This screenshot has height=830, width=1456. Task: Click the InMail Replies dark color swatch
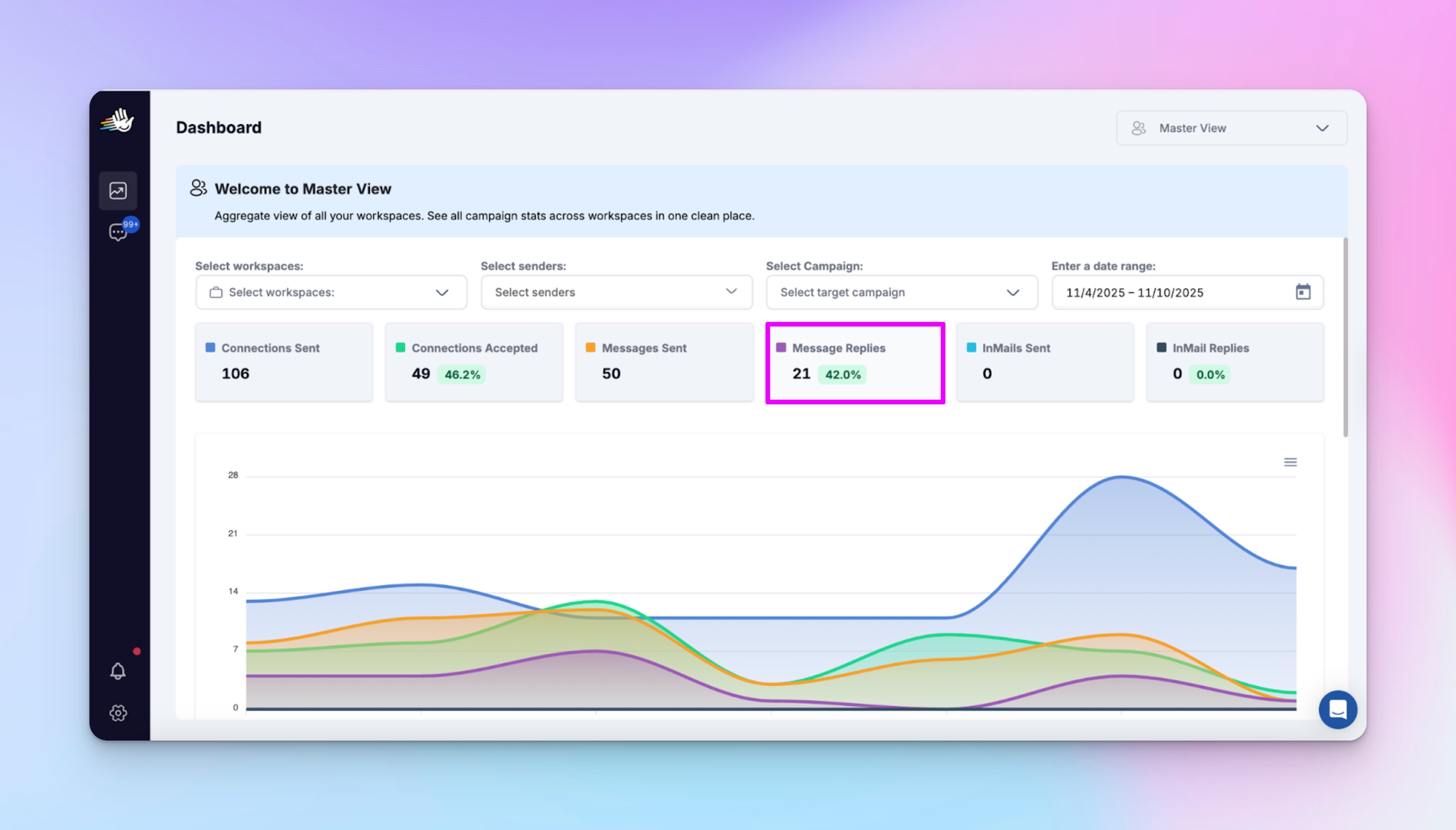(1161, 348)
